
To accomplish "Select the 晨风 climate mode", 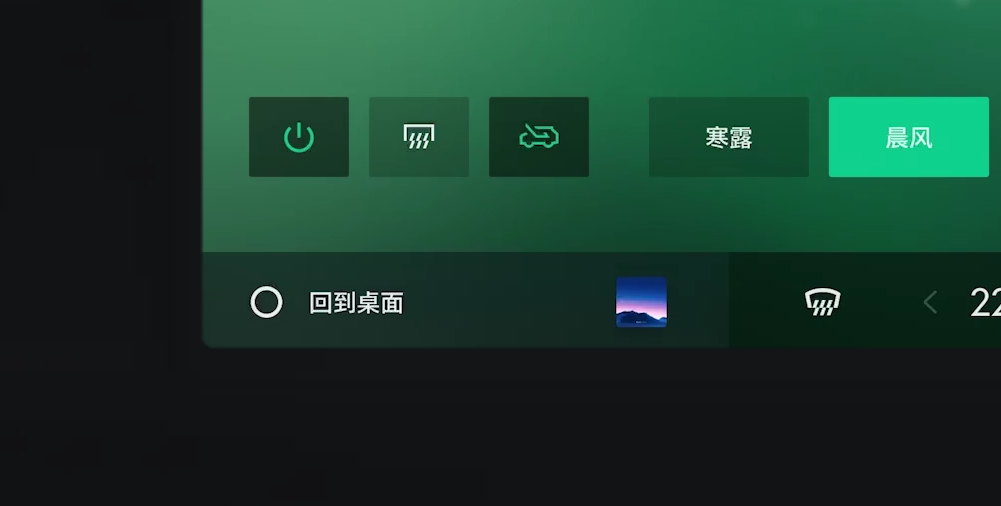I will pos(908,137).
